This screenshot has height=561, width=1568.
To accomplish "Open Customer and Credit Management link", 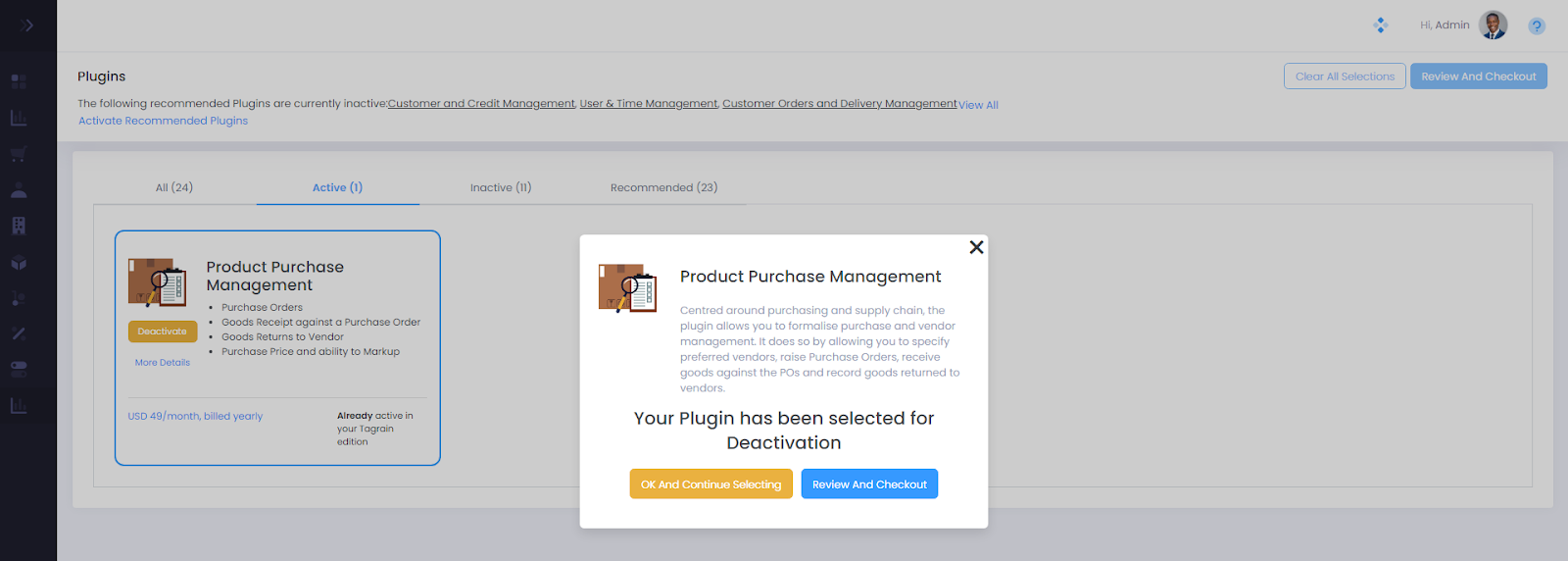I will (x=481, y=103).
